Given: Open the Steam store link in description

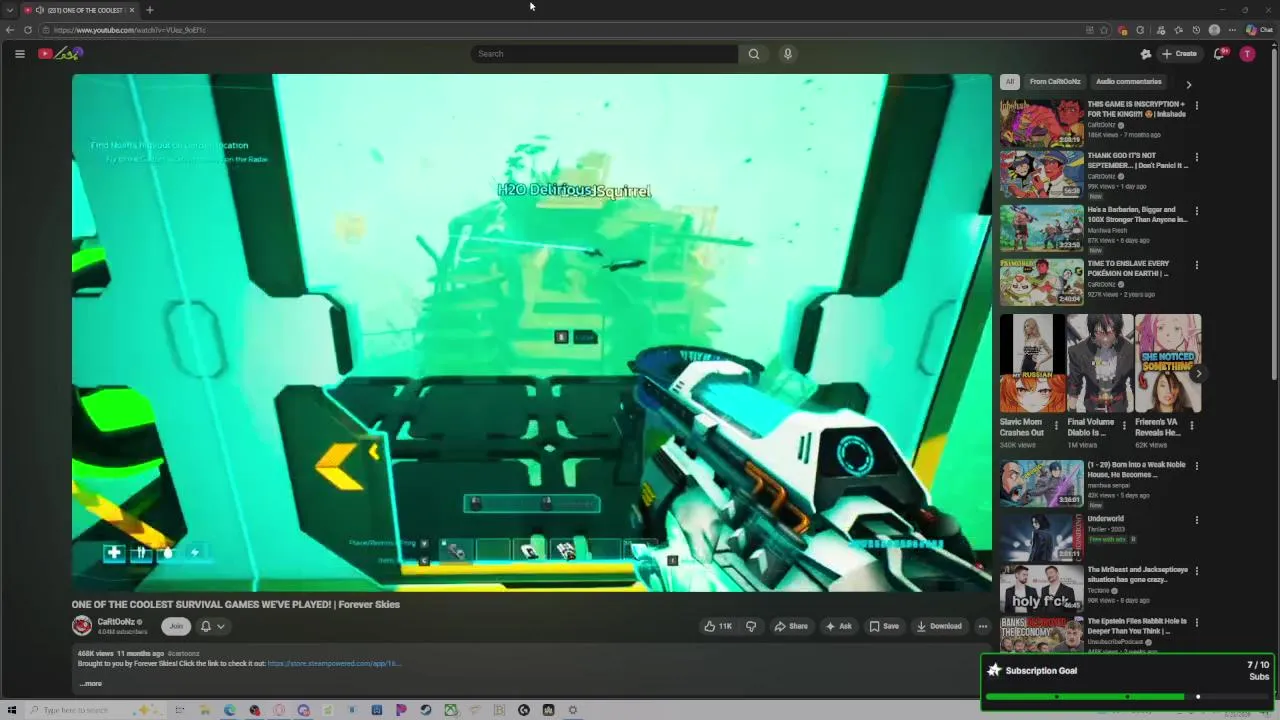Looking at the screenshot, I should click(x=333, y=663).
